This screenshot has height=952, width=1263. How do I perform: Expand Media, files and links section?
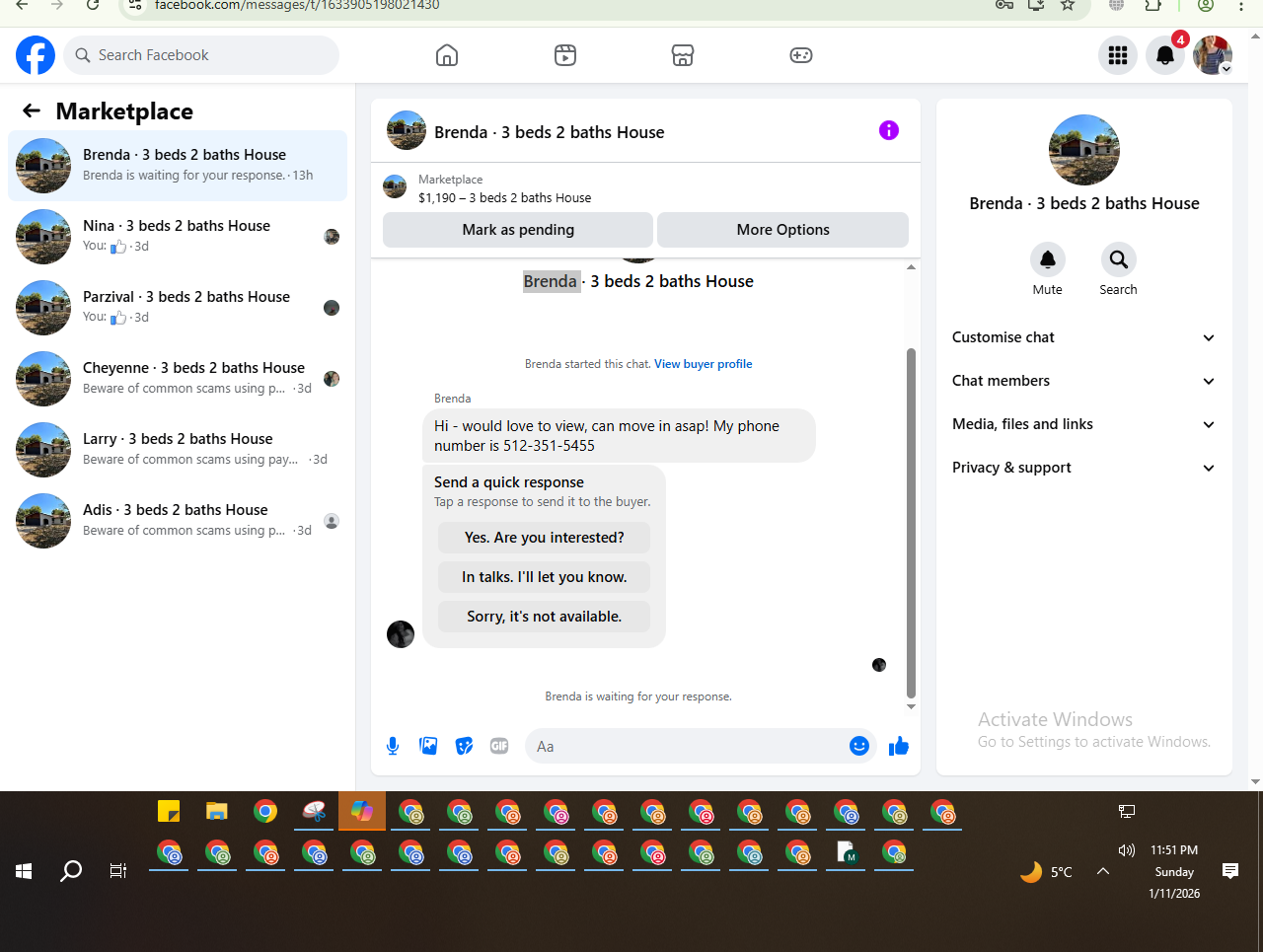point(1083,424)
